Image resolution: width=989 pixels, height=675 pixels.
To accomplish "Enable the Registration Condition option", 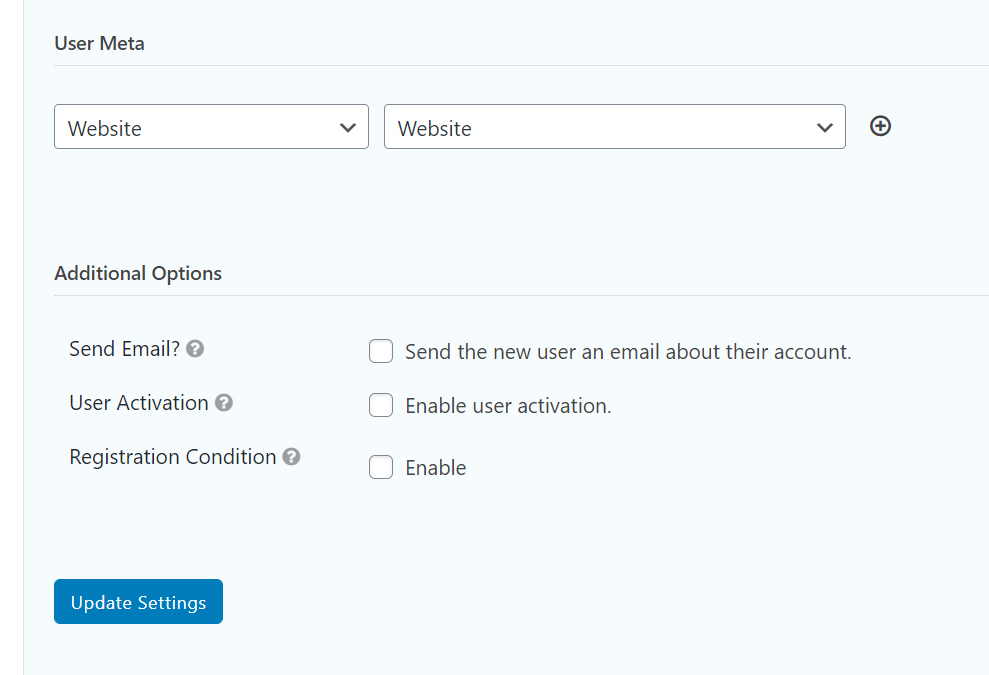I will [381, 467].
